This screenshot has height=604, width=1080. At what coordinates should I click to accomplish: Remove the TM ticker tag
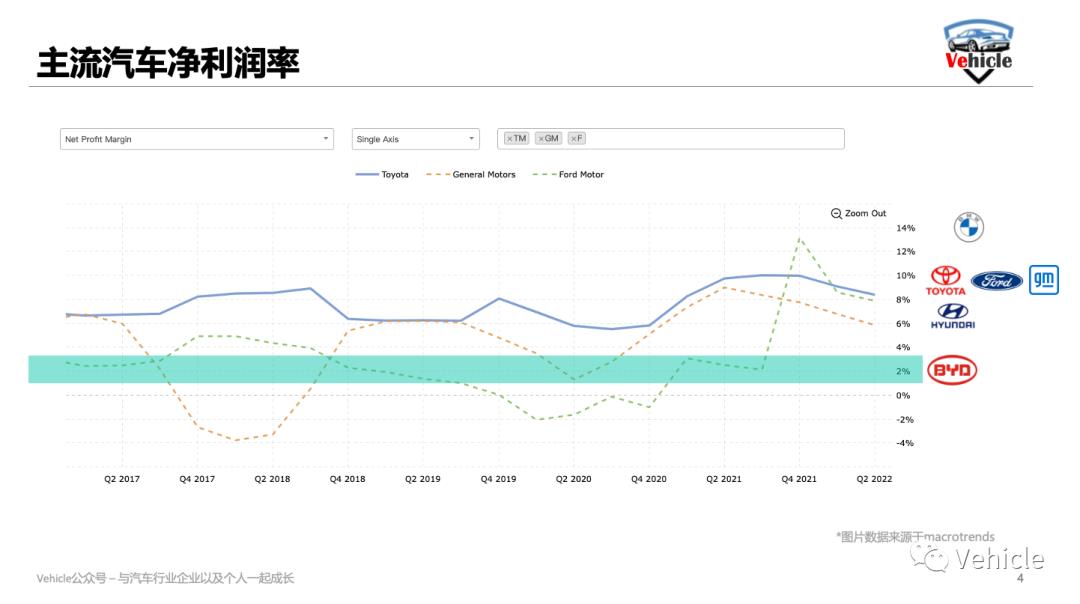(509, 138)
